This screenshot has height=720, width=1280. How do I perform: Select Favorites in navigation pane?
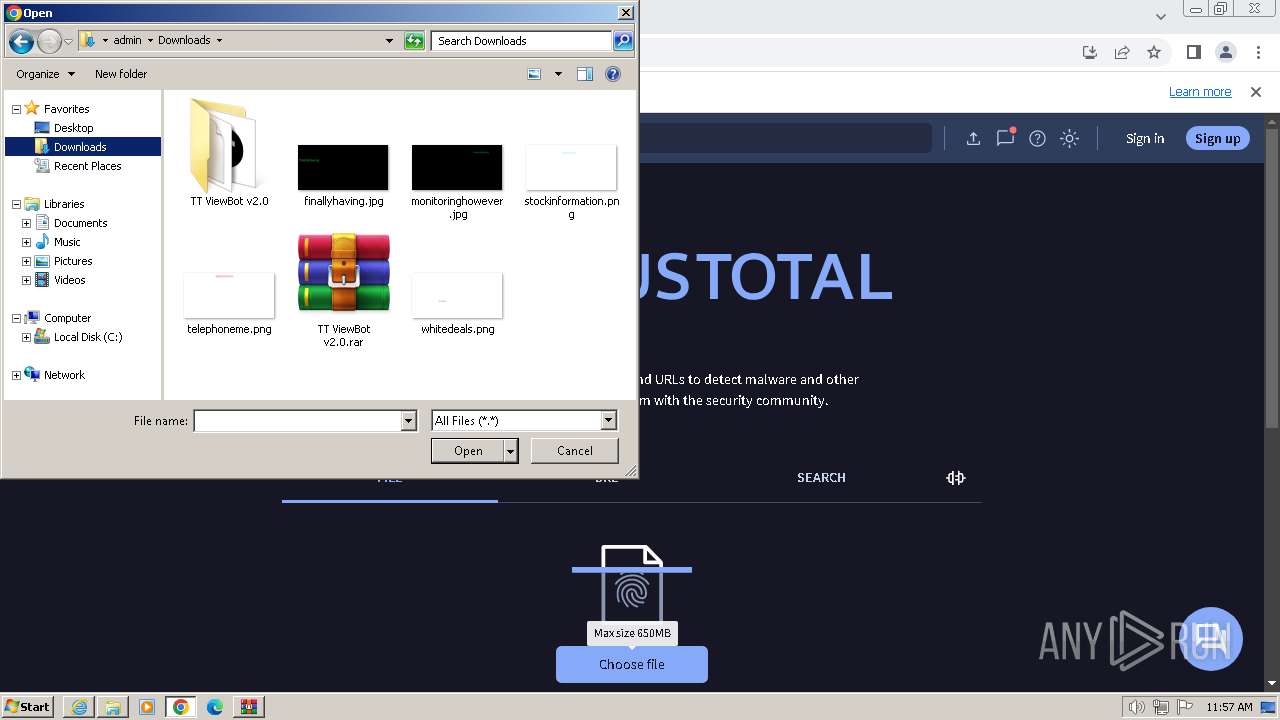pyautogui.click(x=67, y=109)
